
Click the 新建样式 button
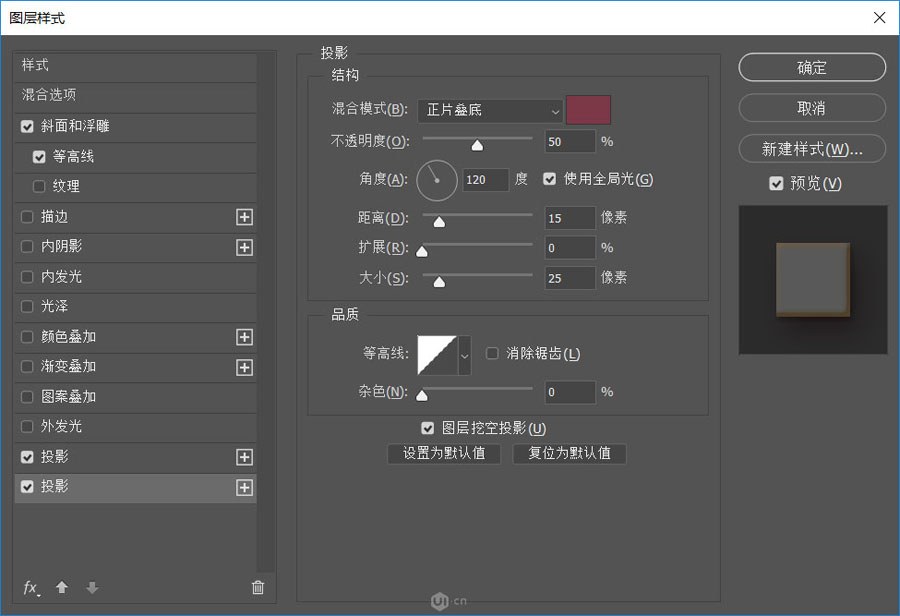coord(811,148)
